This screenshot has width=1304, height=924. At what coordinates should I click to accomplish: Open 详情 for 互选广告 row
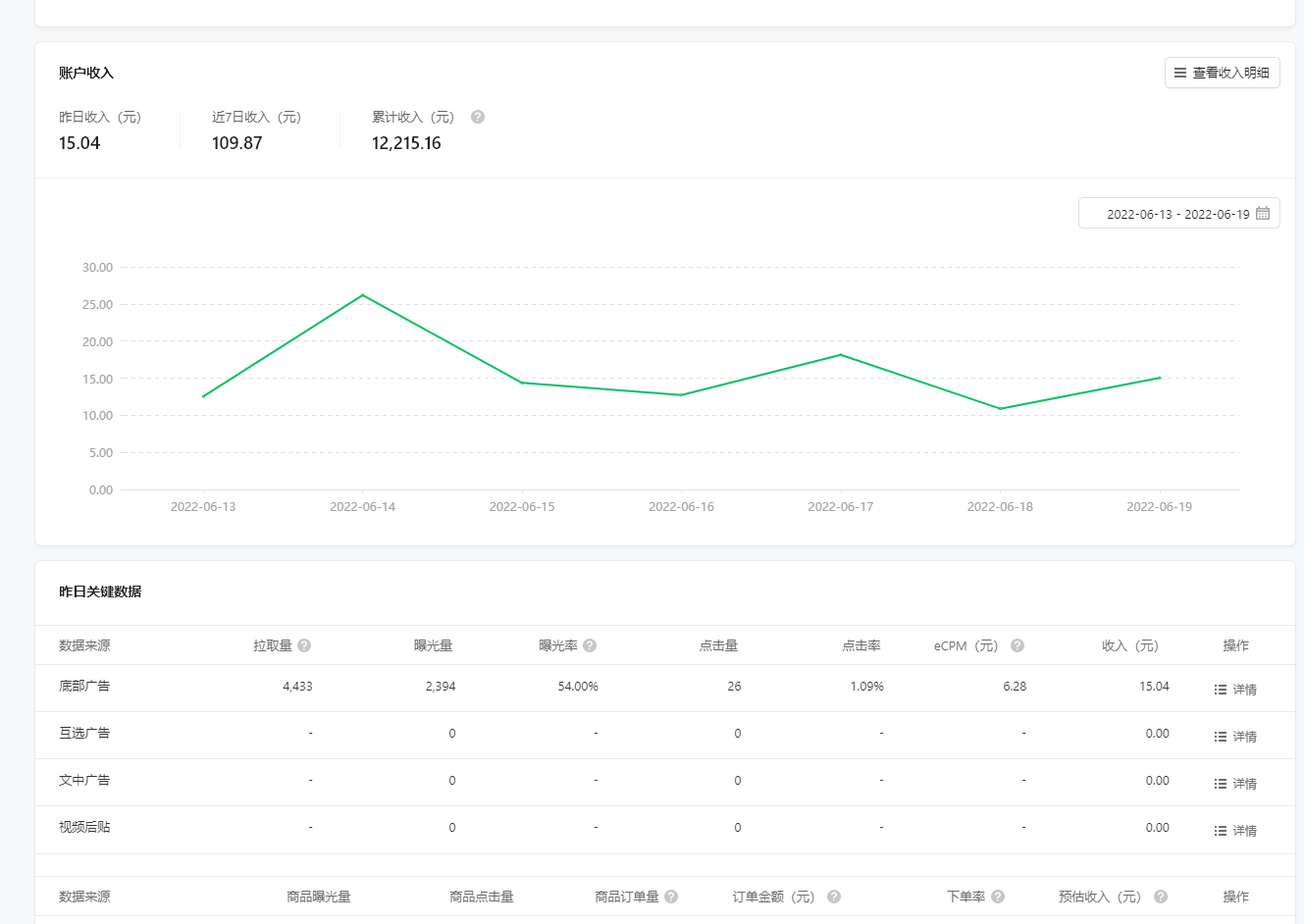1235,737
